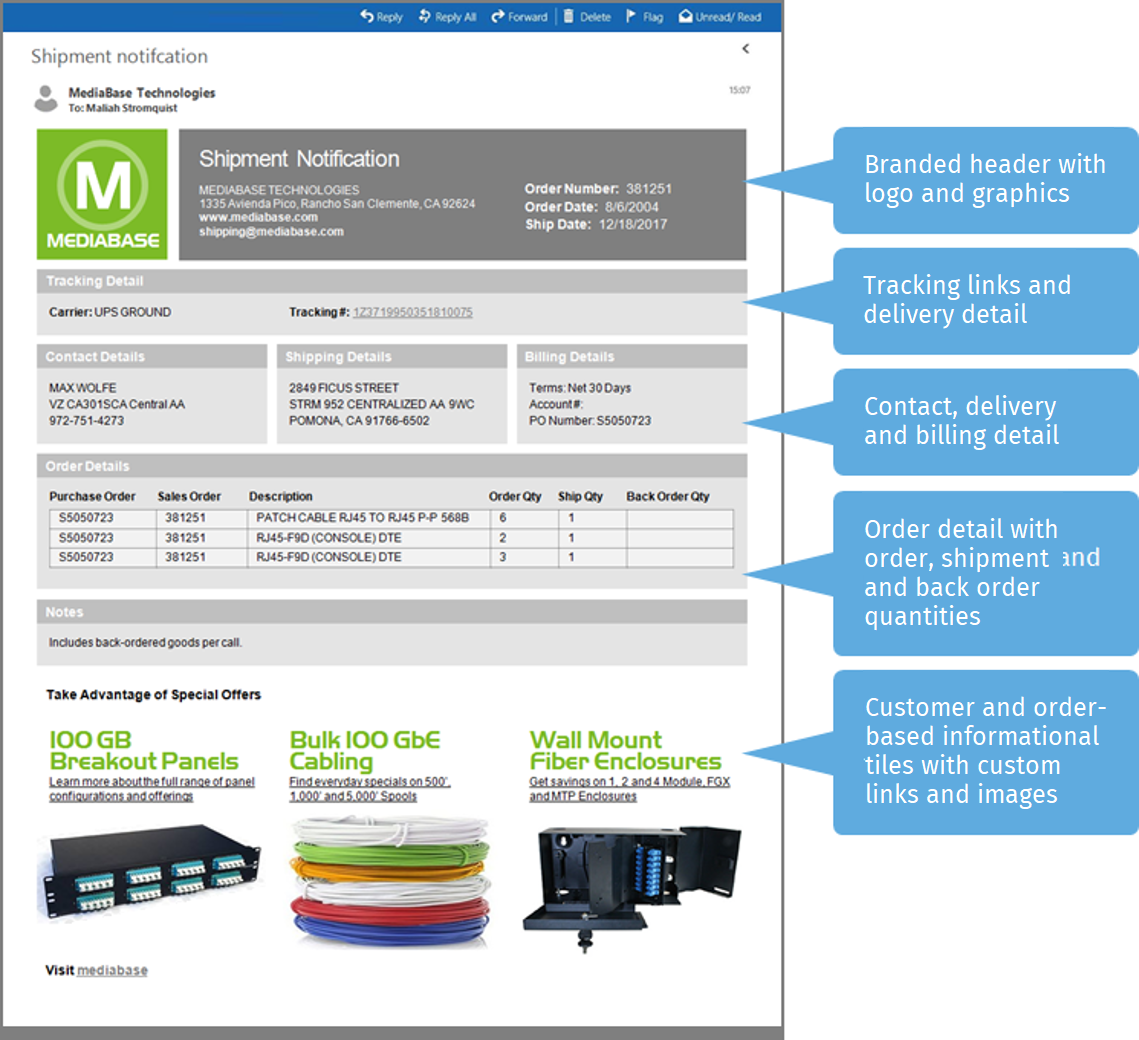Image resolution: width=1139 pixels, height=1040 pixels.
Task: Click the Reply arrow icon
Action: click(x=367, y=16)
